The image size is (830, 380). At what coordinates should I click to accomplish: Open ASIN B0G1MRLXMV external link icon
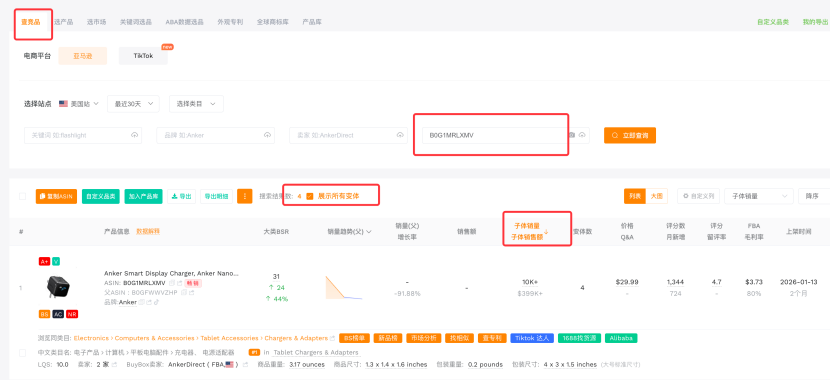tap(179, 283)
